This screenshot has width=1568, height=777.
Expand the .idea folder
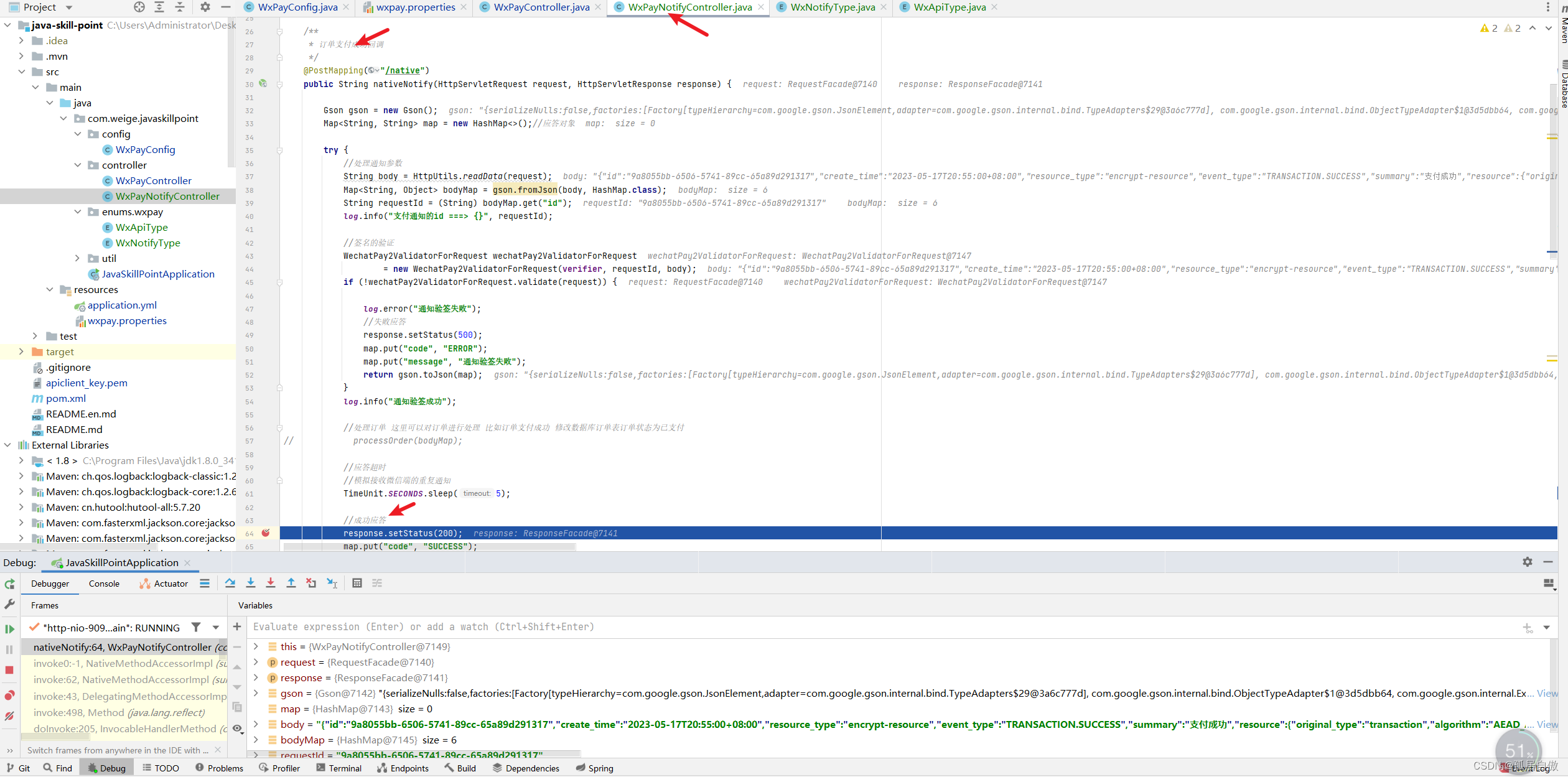click(22, 40)
